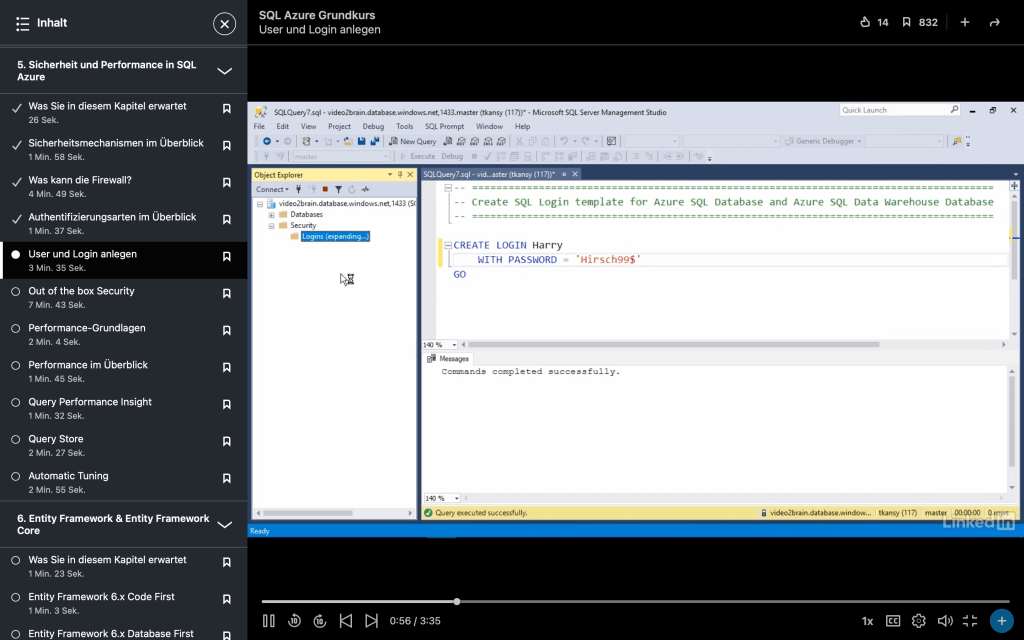This screenshot has height=640, width=1024.
Task: Like the course with the thumbs-up icon
Action: (865, 22)
